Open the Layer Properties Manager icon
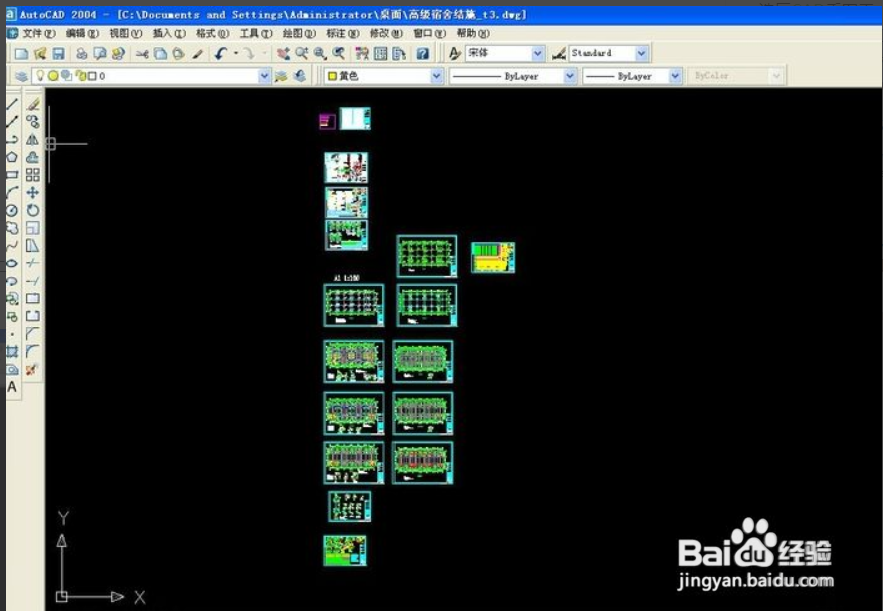Image resolution: width=883 pixels, height=611 pixels. [21, 76]
